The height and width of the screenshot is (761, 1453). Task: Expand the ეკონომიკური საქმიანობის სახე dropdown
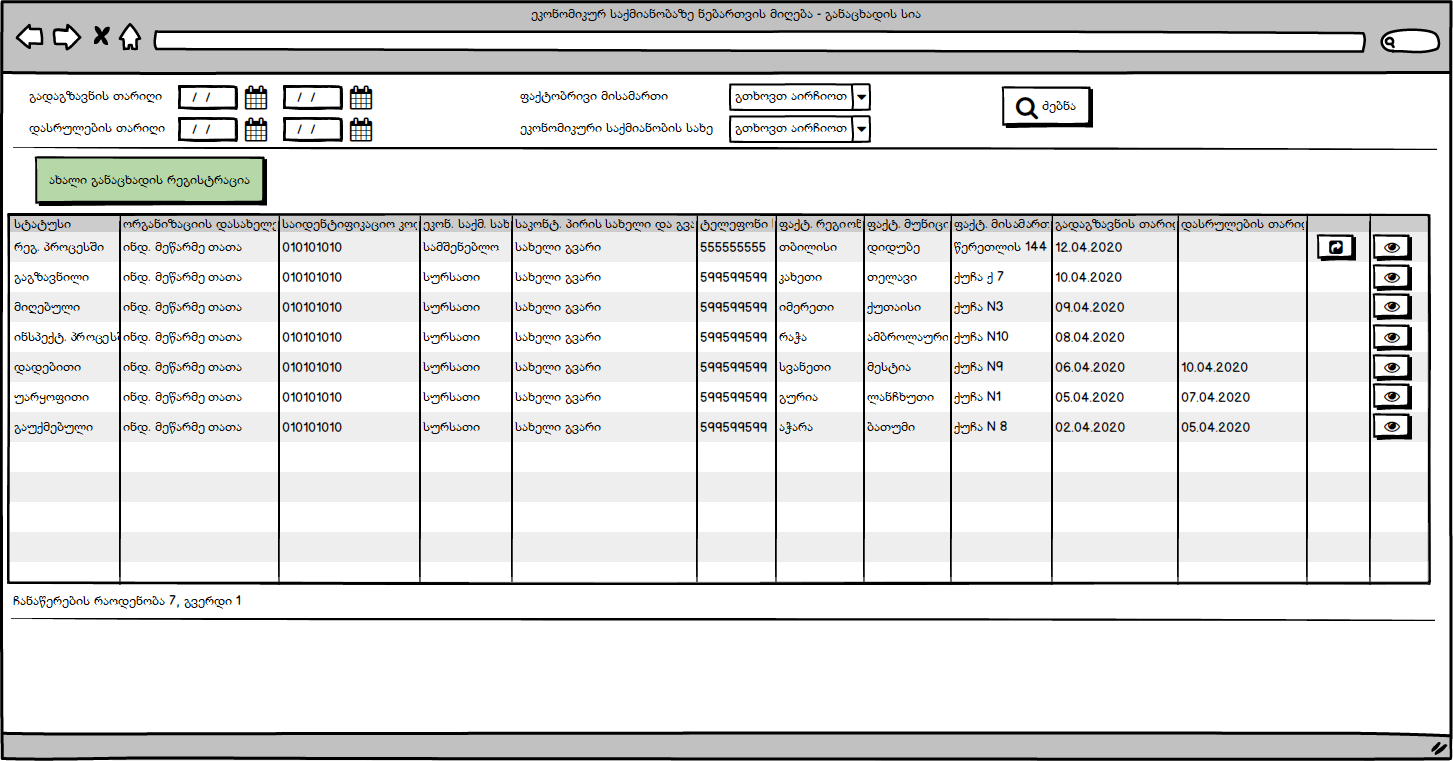861,129
